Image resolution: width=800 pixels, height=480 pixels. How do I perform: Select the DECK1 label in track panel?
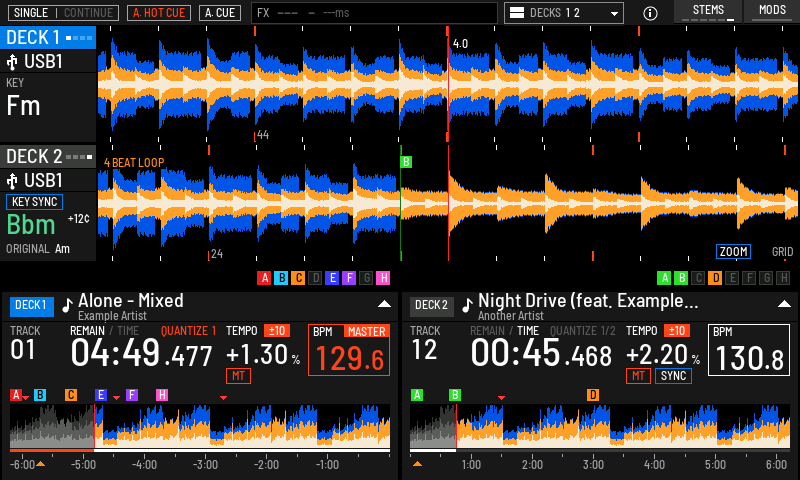point(31,305)
